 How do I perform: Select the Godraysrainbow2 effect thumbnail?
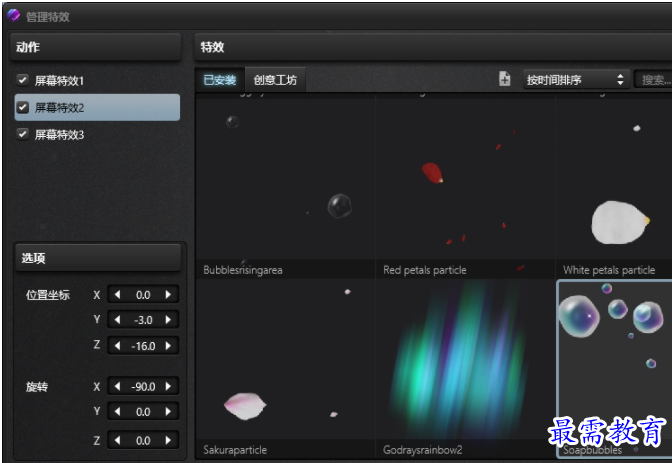tap(465, 369)
